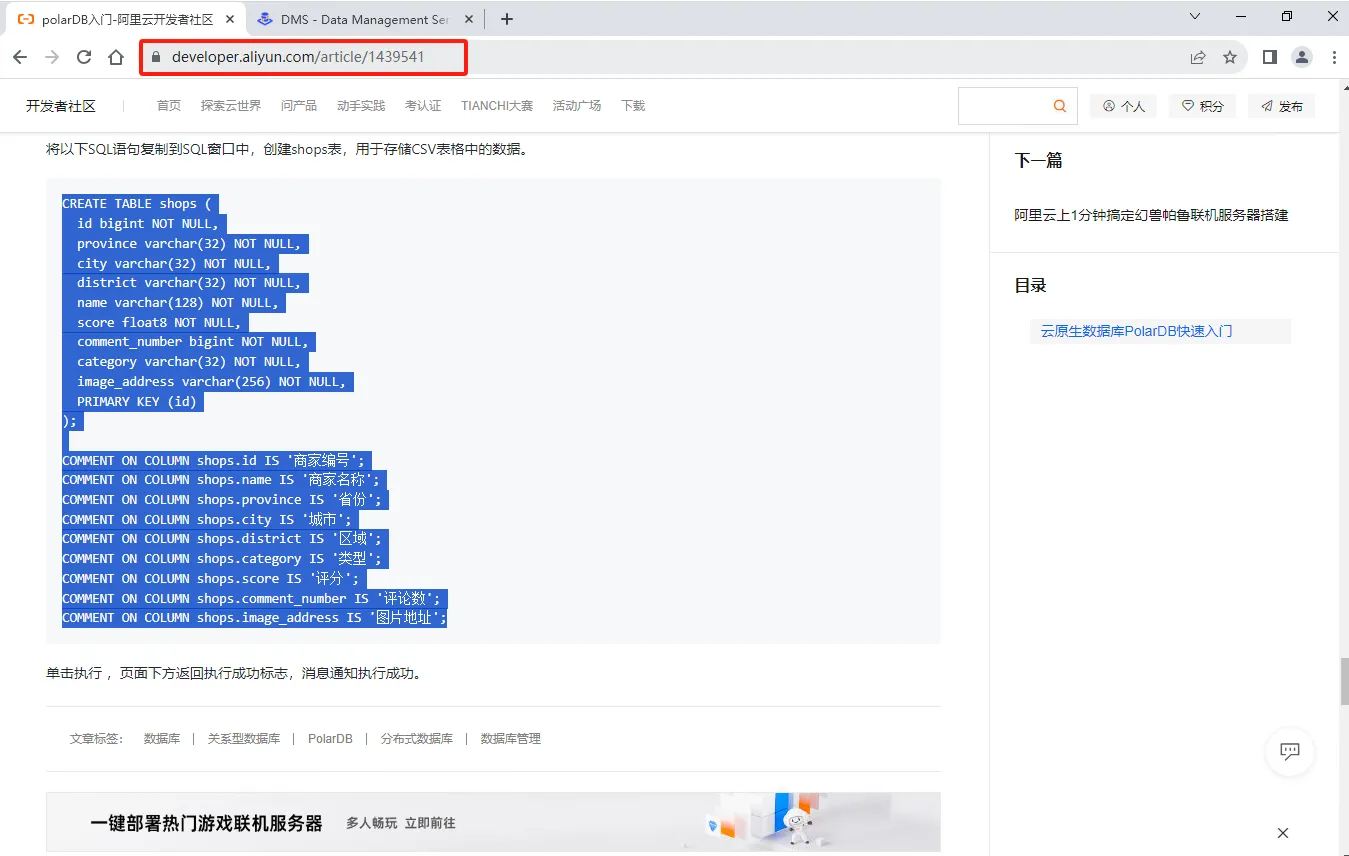Open the 动手实践 nav item

(x=361, y=106)
